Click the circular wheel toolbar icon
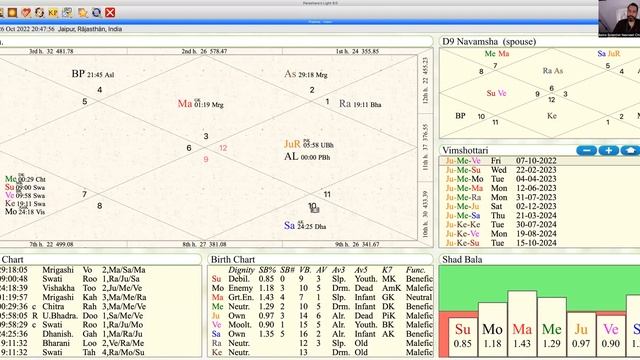640x360 pixels. coord(40,13)
